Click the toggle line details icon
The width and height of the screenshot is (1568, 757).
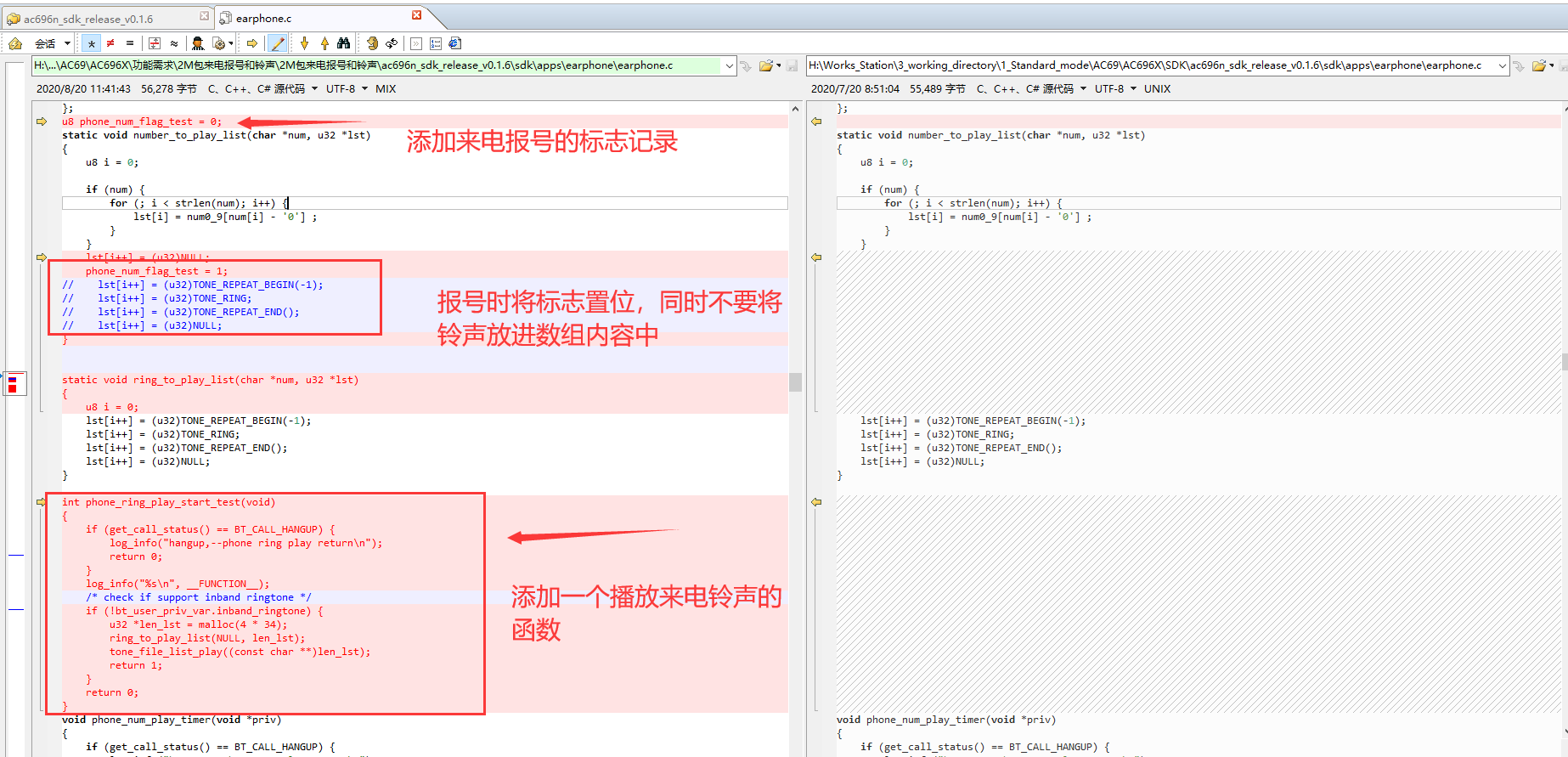[x=415, y=43]
